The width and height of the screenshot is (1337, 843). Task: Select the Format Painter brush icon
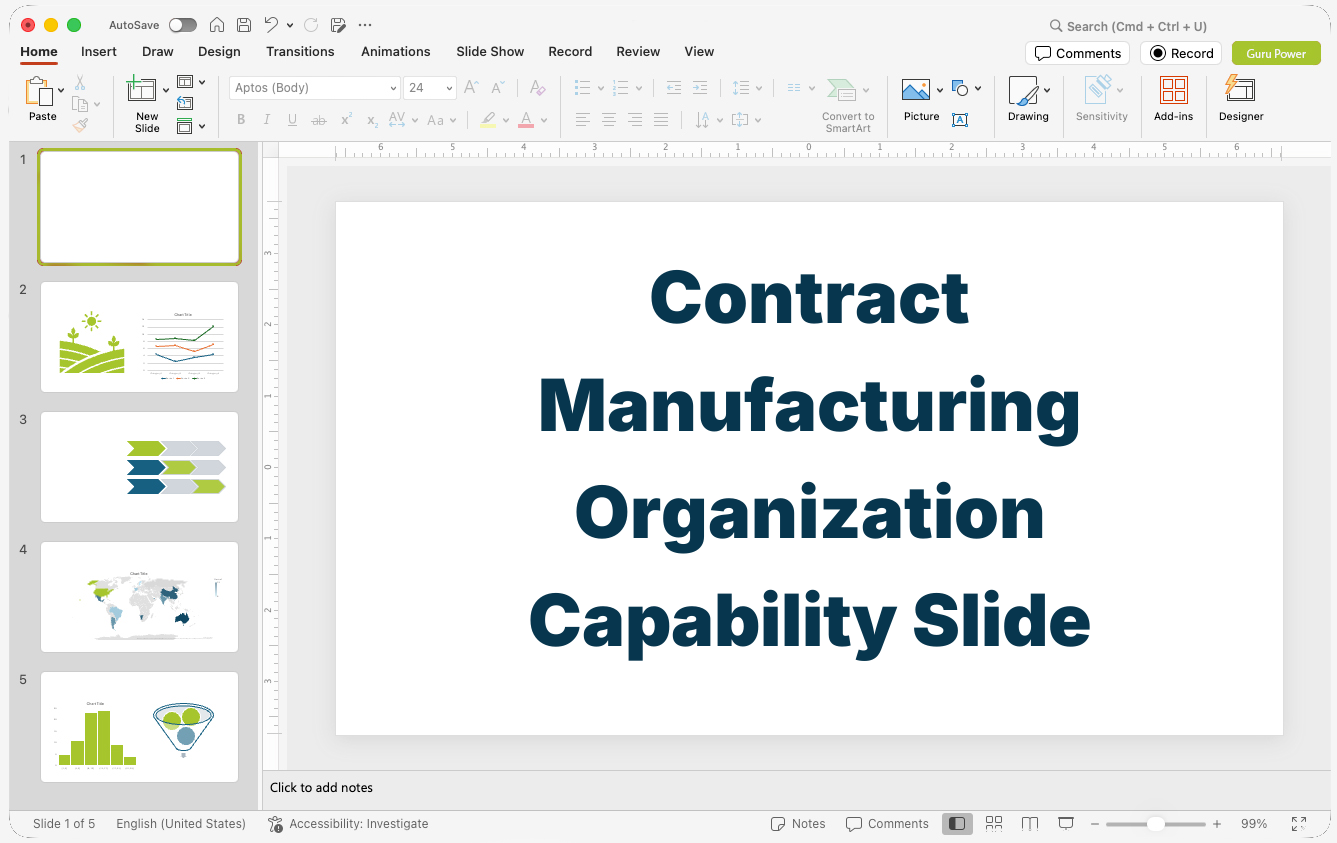[80, 125]
